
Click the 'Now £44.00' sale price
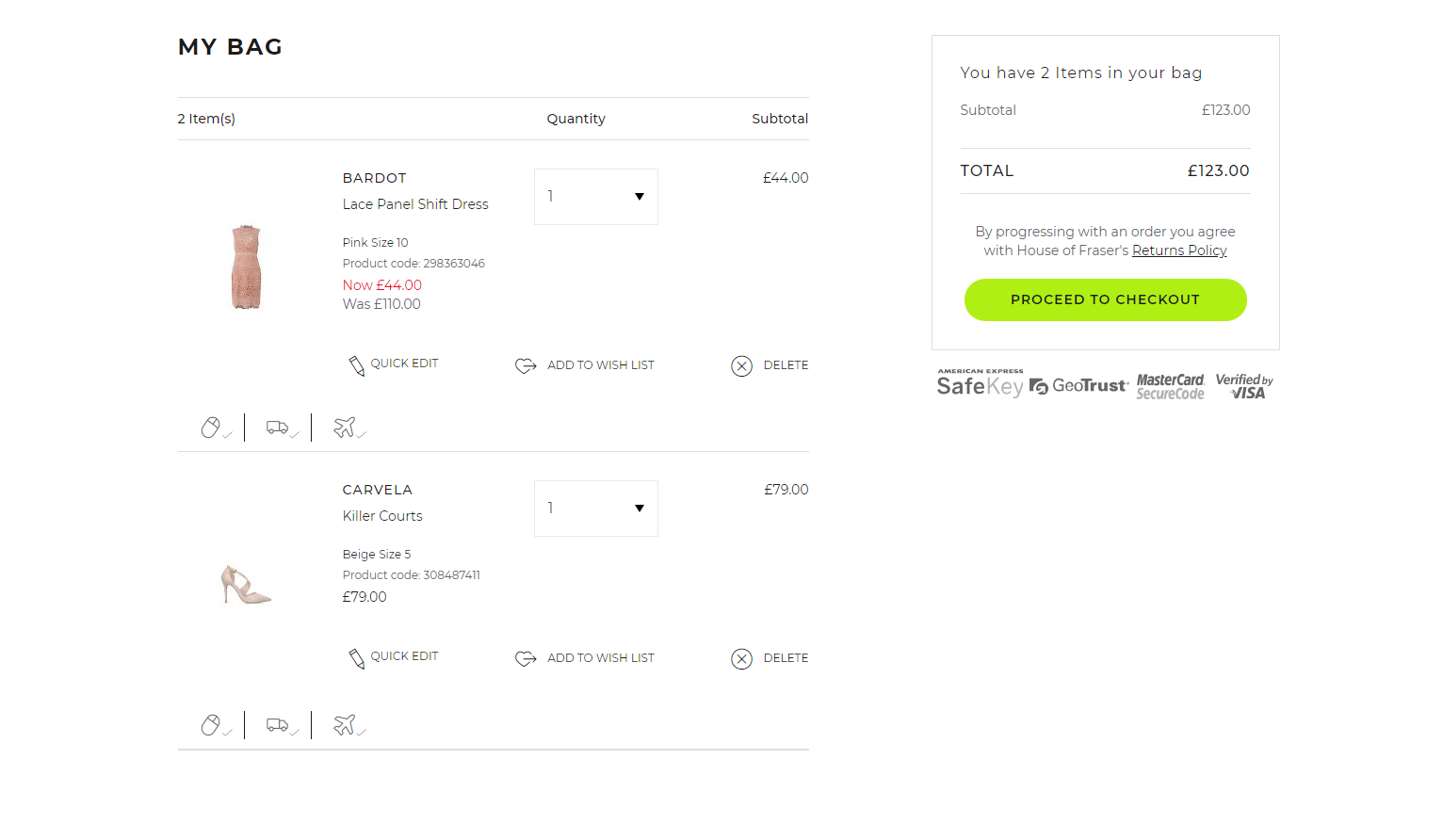(x=382, y=285)
